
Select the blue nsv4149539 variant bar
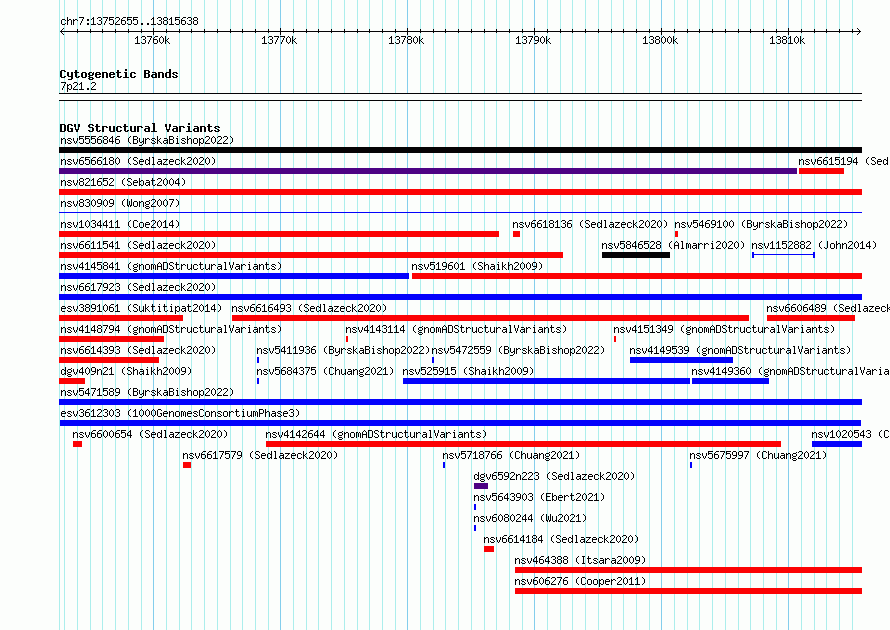click(x=681, y=360)
